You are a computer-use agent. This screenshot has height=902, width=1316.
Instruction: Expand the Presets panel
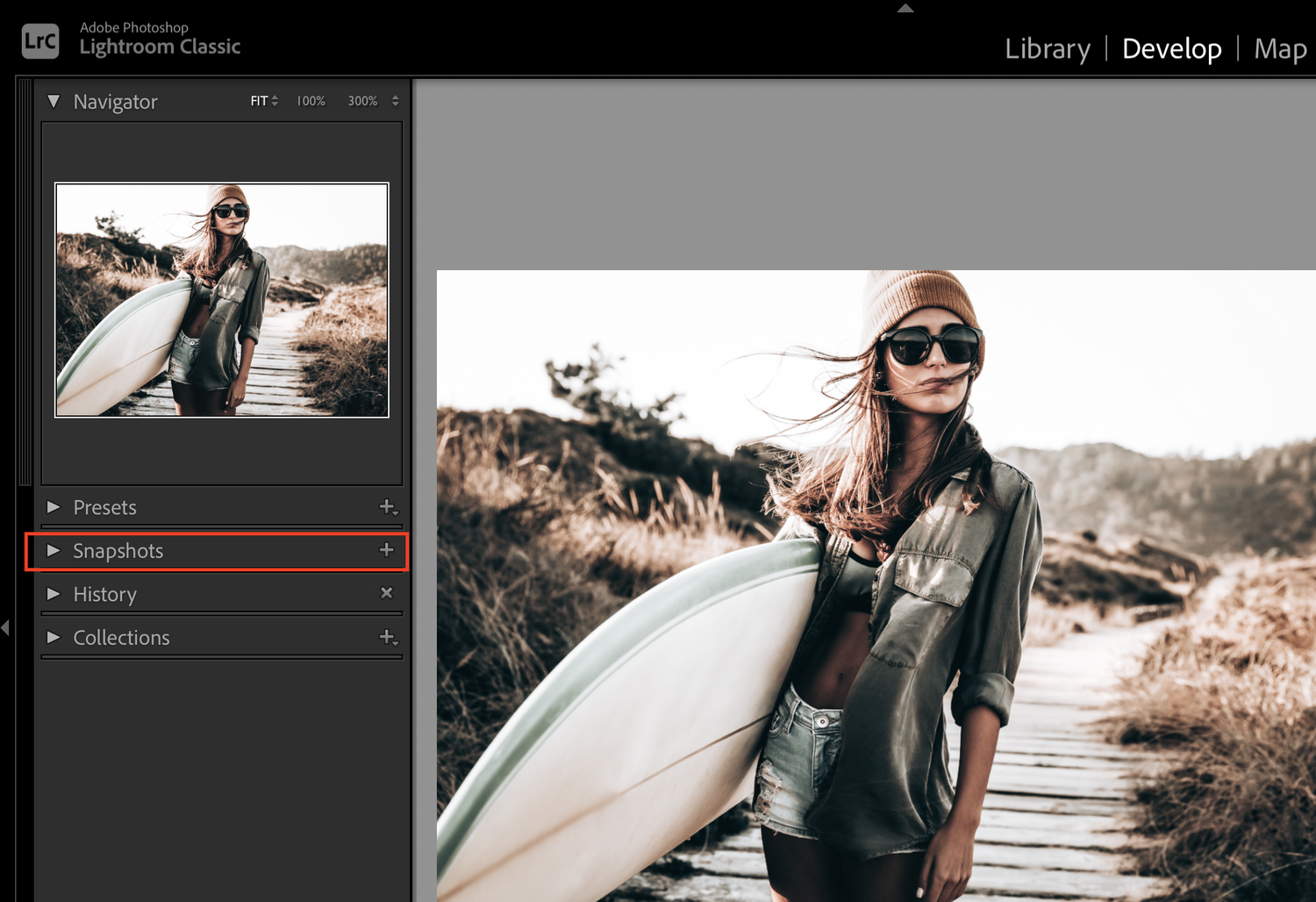(104, 507)
